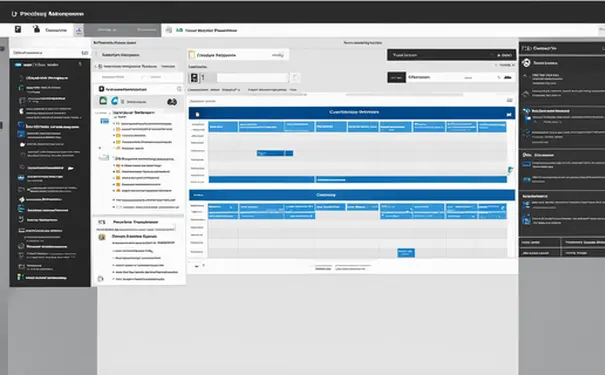Click the yellow note icon above the schedule

point(192,55)
